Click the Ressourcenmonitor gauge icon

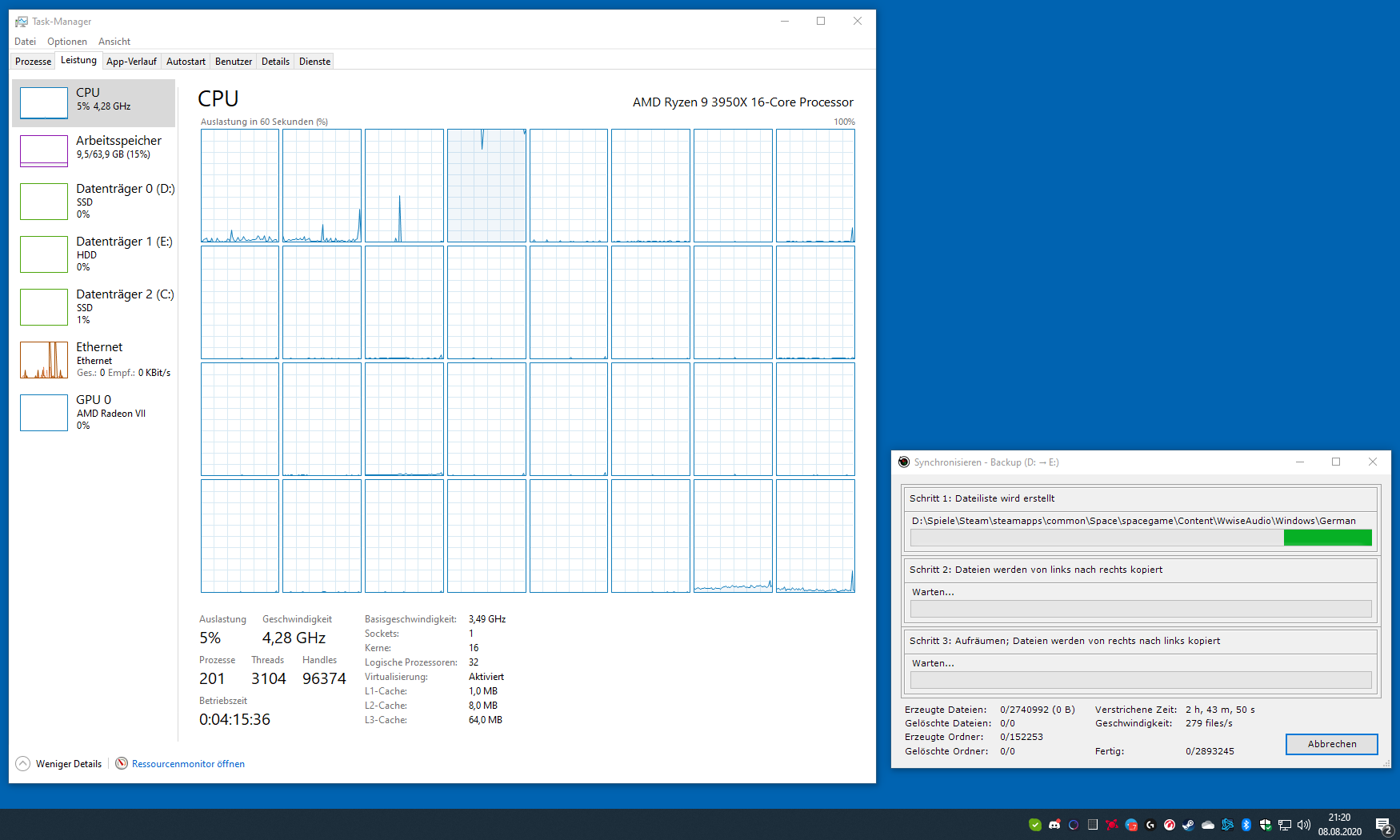[x=122, y=763]
